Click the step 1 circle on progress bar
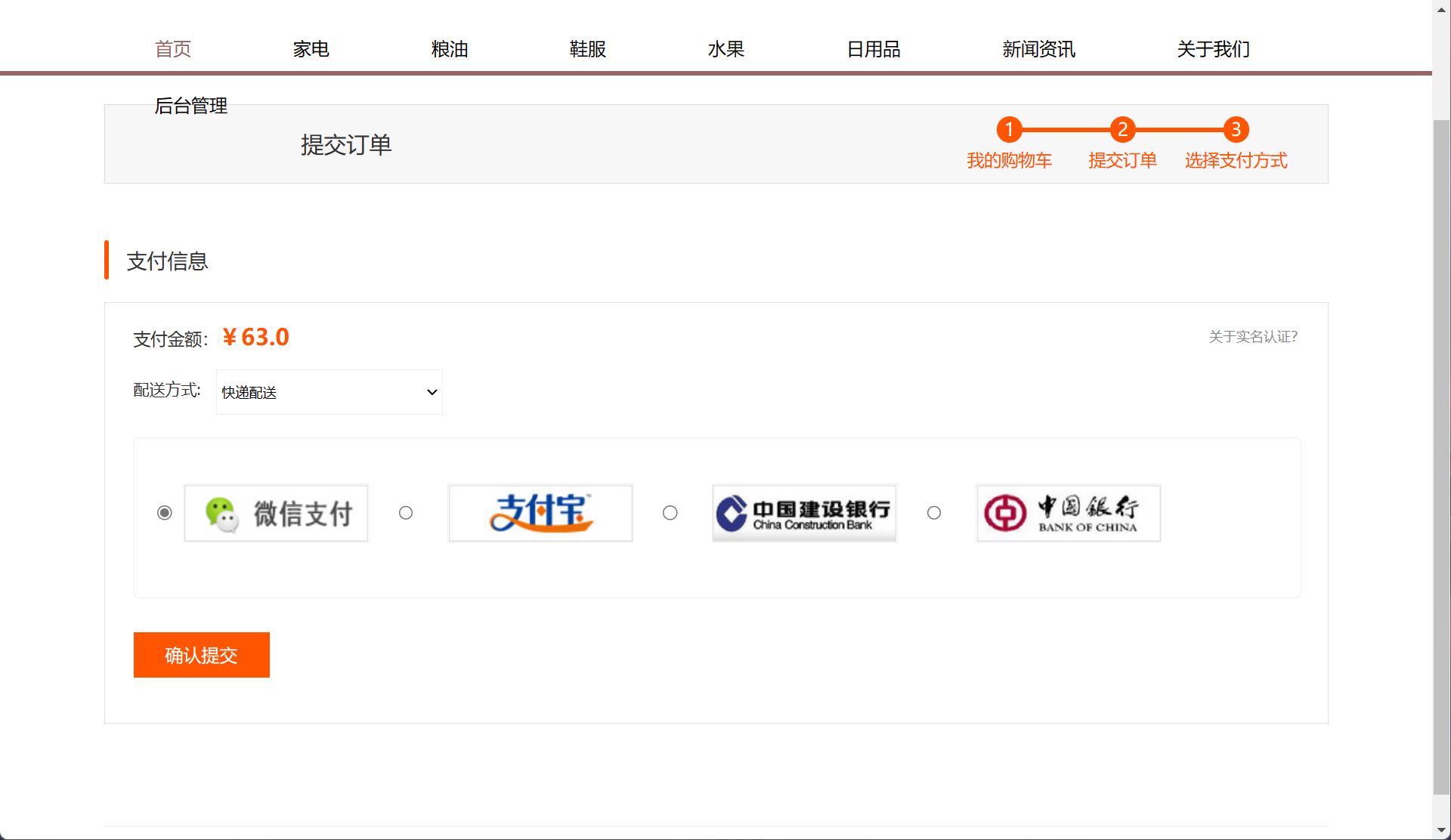The height and width of the screenshot is (840, 1451). (x=1010, y=129)
